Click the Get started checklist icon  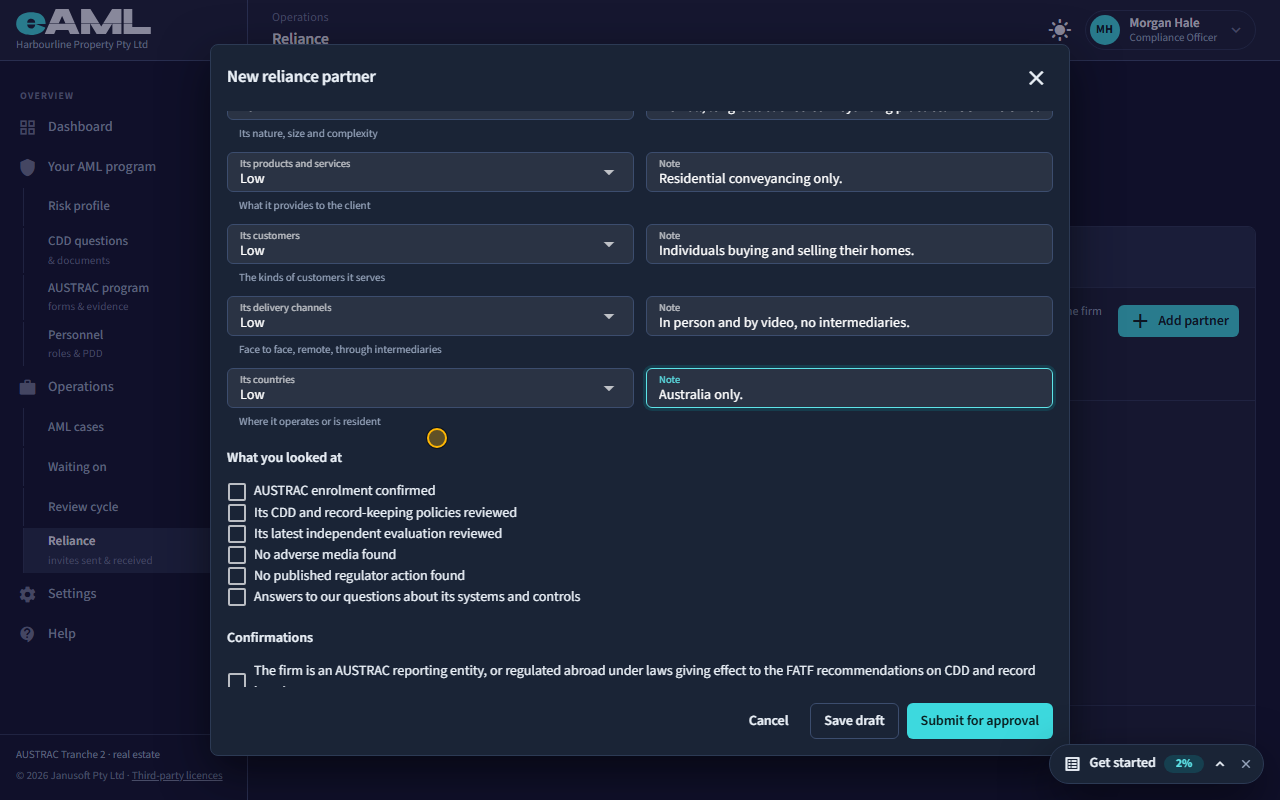[1072, 764]
